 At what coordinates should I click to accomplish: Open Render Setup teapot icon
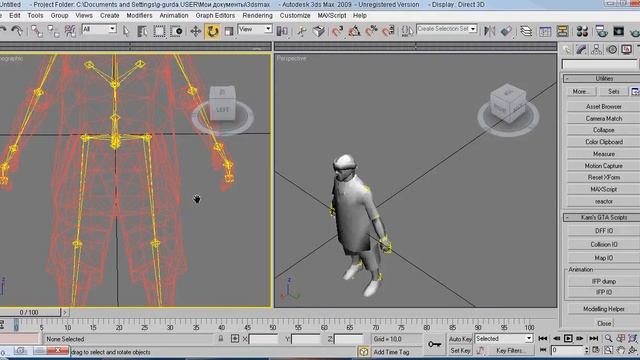click(601, 31)
